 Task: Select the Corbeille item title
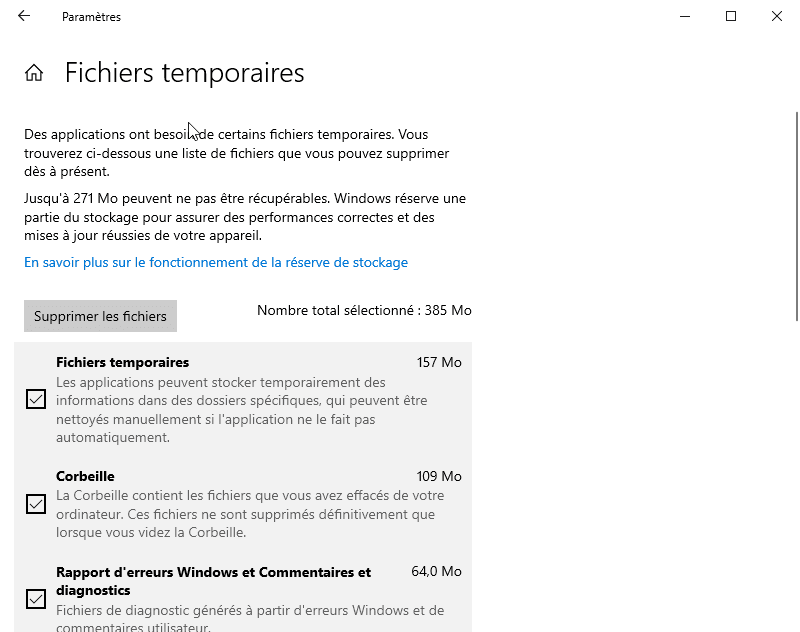[85, 476]
